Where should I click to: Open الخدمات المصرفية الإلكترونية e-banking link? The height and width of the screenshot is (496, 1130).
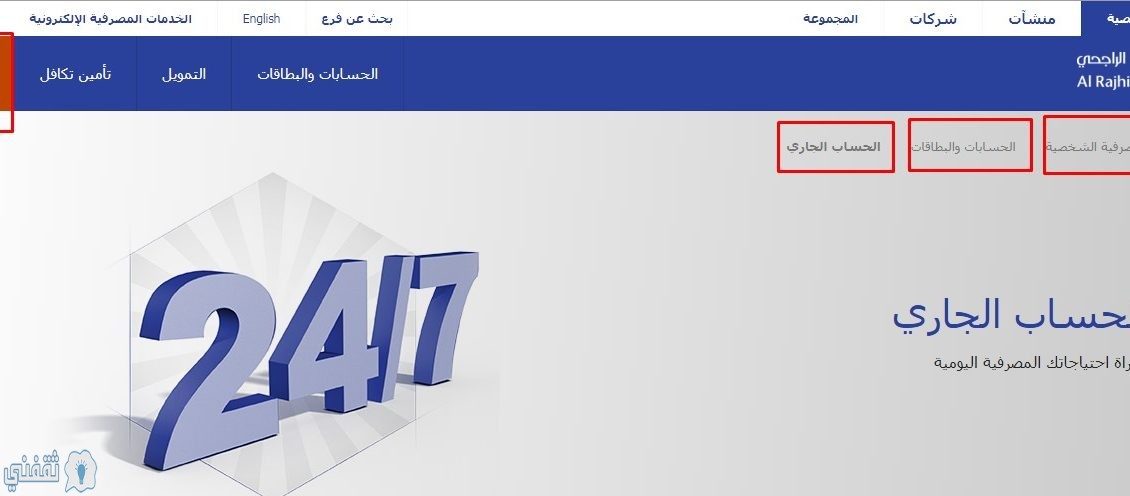tap(110, 19)
